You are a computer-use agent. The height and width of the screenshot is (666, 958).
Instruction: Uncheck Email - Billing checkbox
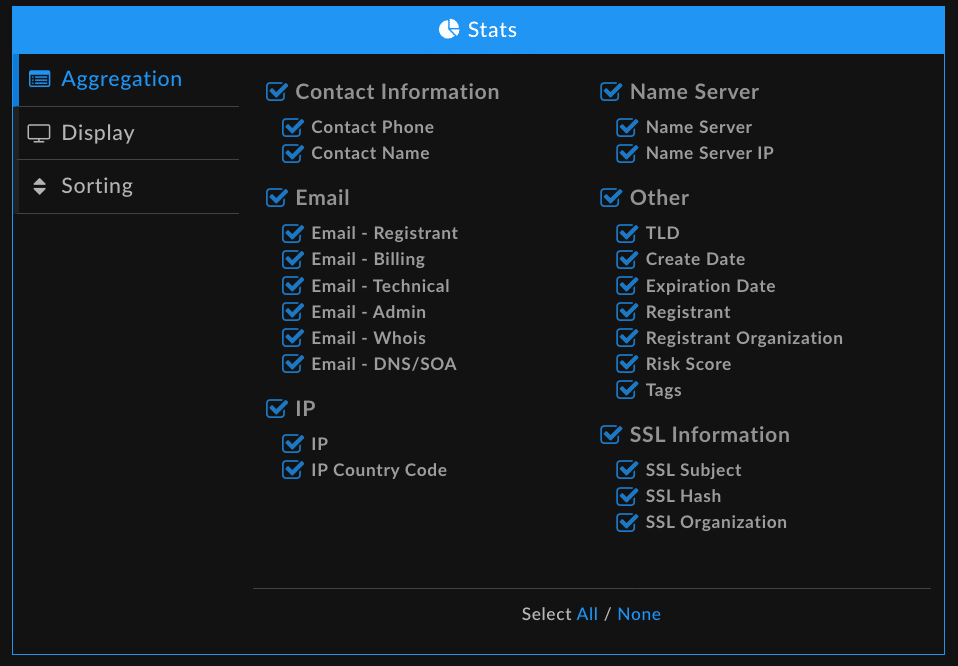[x=293, y=260]
